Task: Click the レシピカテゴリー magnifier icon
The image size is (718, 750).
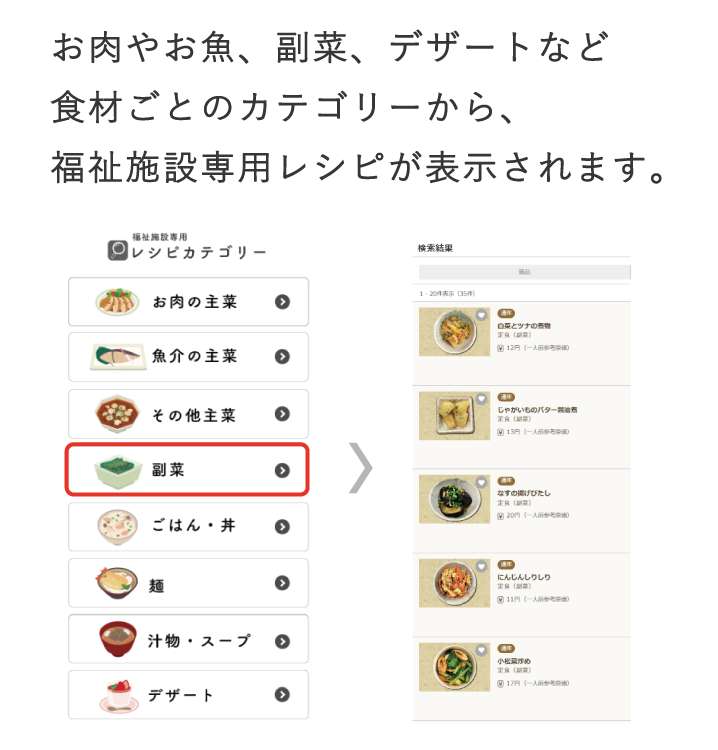Action: tap(117, 250)
